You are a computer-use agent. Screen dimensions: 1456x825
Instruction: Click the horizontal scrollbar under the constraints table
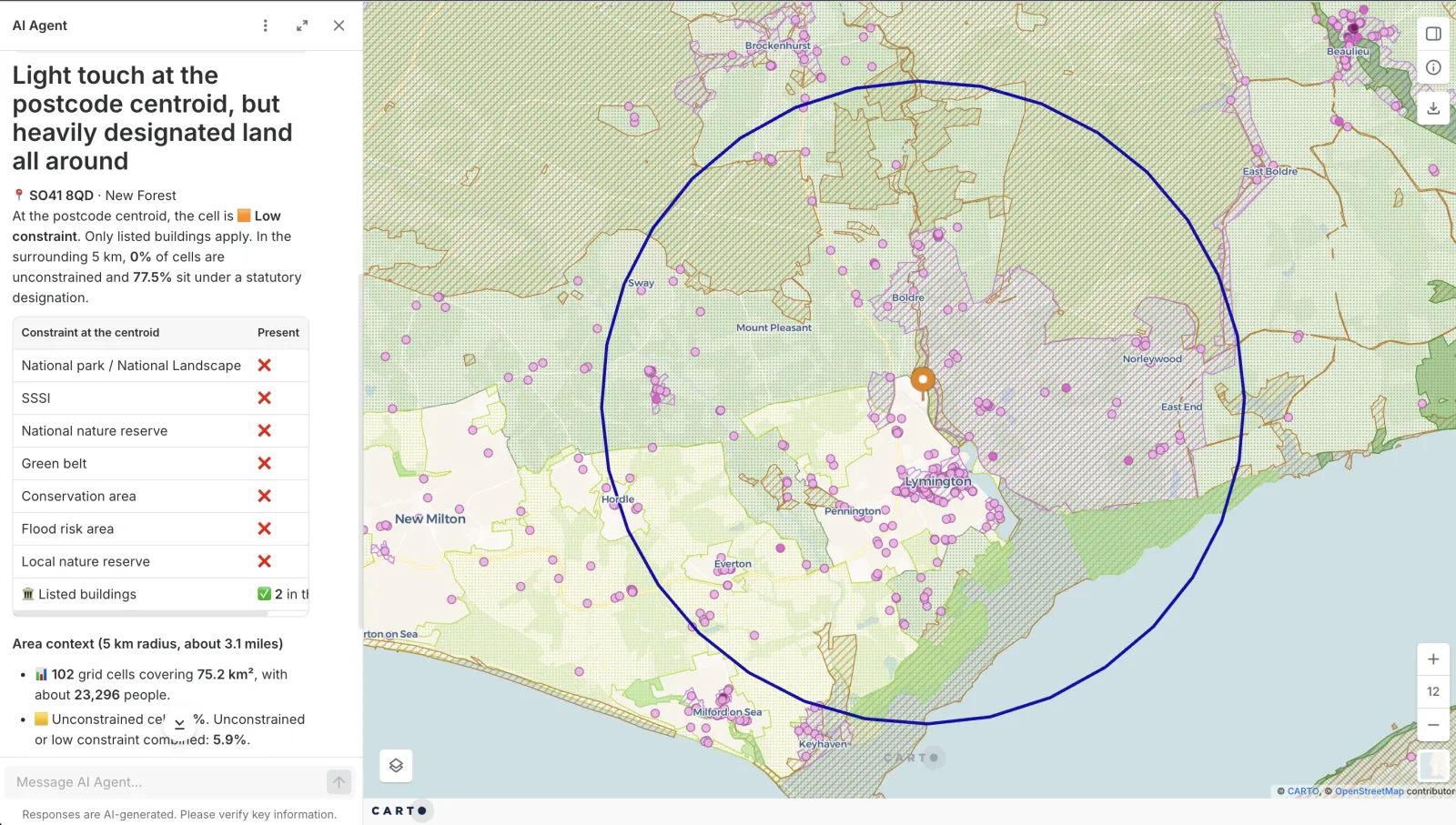tap(141, 614)
